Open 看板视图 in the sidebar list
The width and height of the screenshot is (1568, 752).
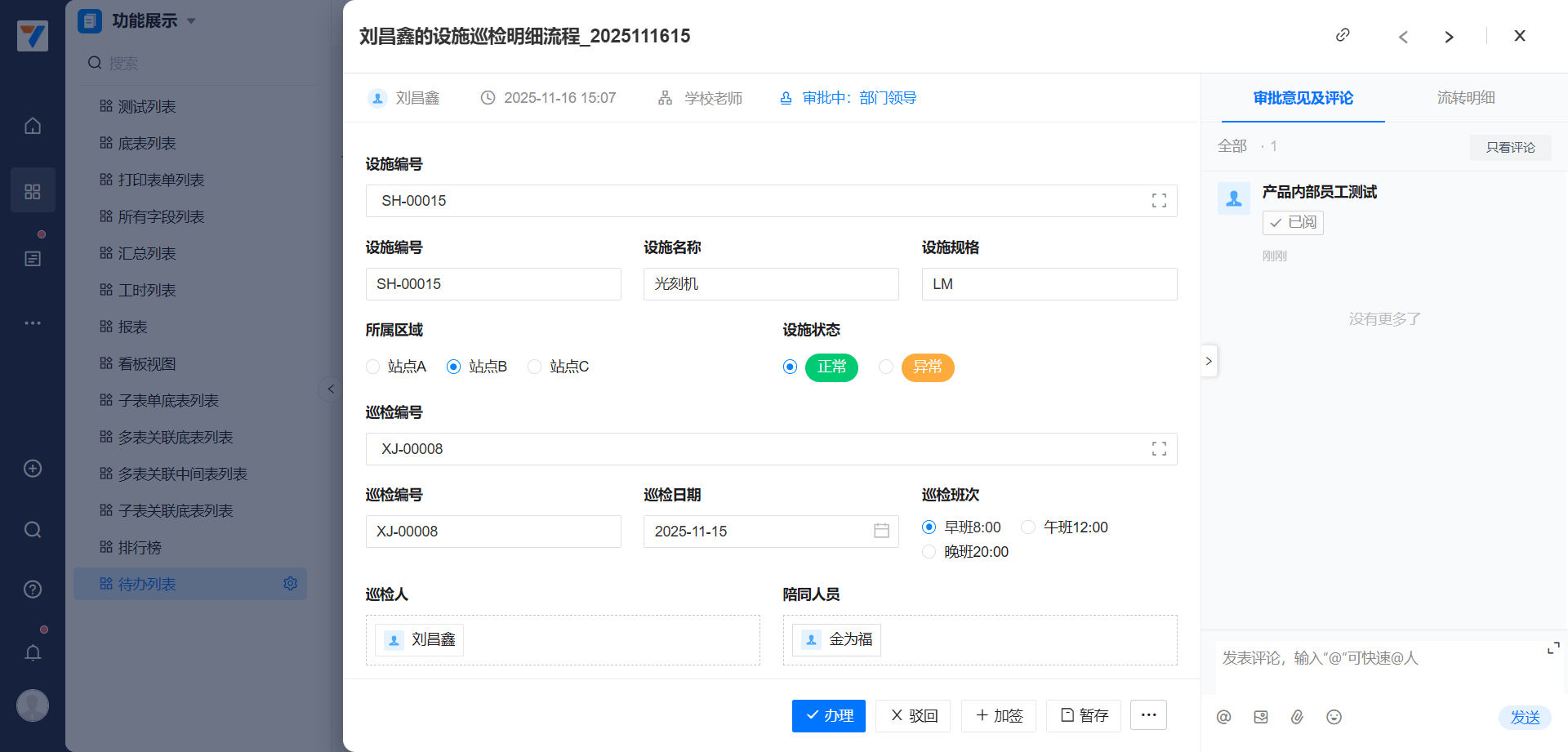[147, 364]
